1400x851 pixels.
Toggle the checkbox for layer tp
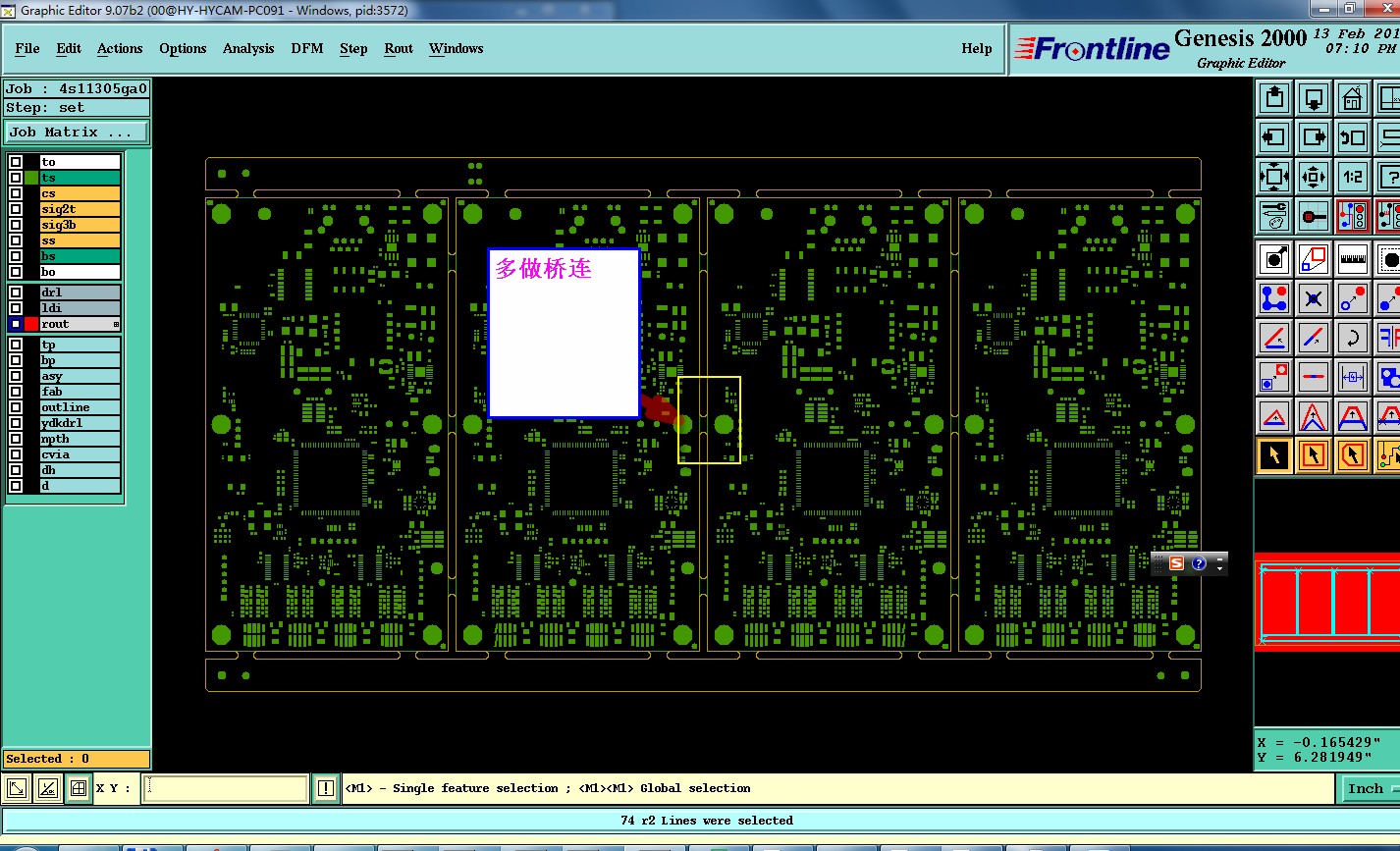pos(16,345)
